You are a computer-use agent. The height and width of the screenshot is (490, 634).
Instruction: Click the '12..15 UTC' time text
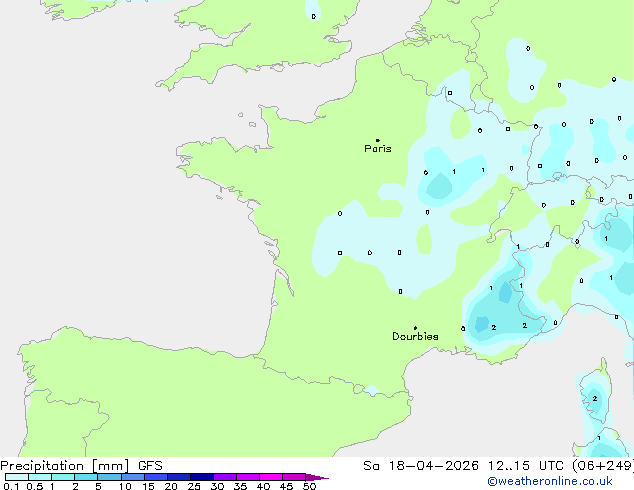point(526,466)
